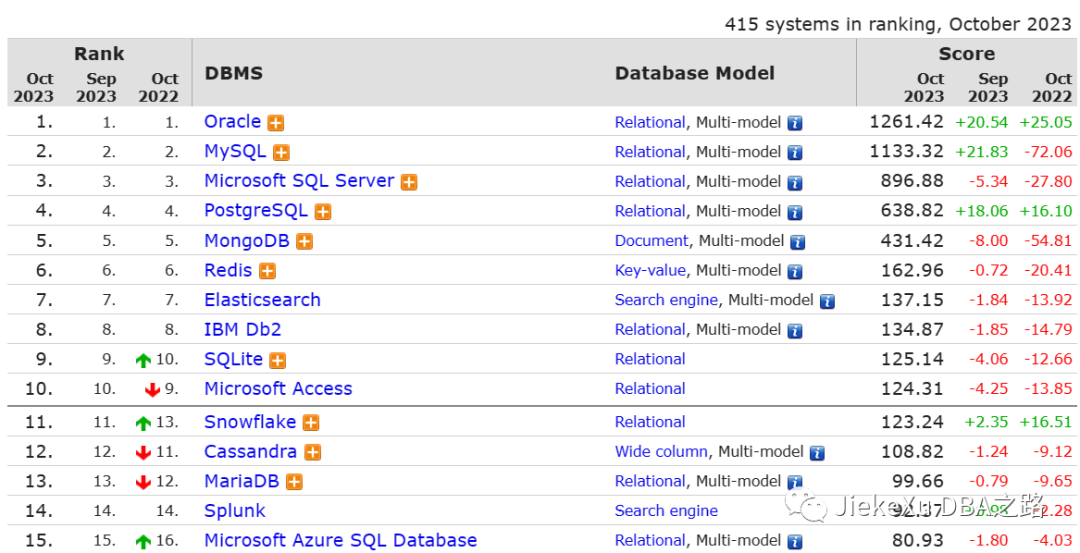Click the info icon in Cassandra row
Image resolution: width=1080 pixels, height=553 pixels.
point(817,452)
